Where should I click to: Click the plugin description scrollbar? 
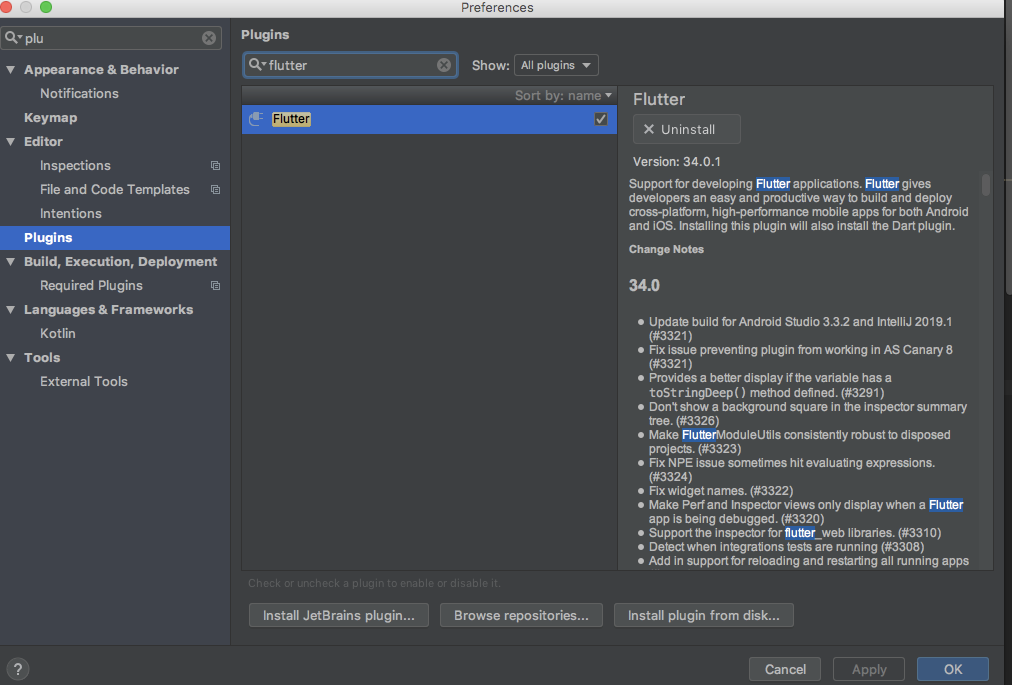tap(986, 185)
